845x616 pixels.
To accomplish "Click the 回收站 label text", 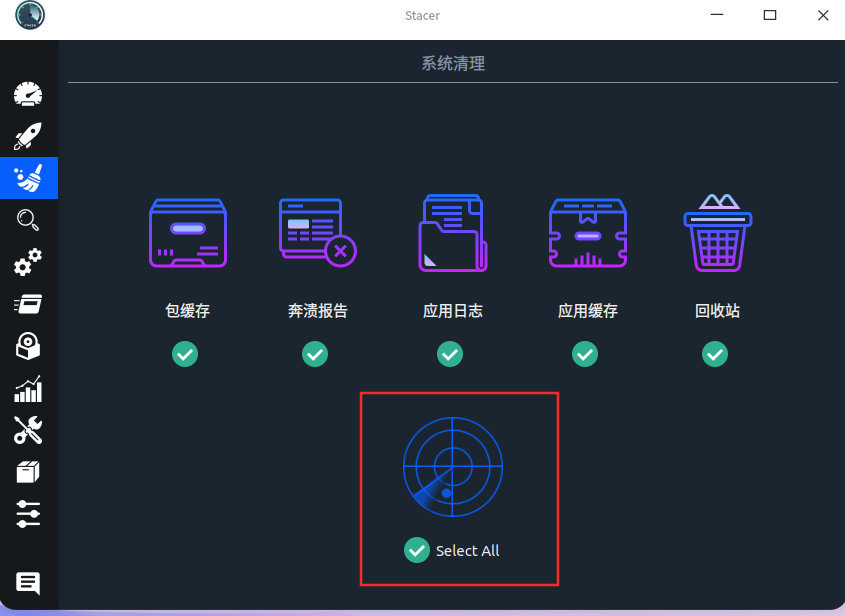I will tap(718, 311).
